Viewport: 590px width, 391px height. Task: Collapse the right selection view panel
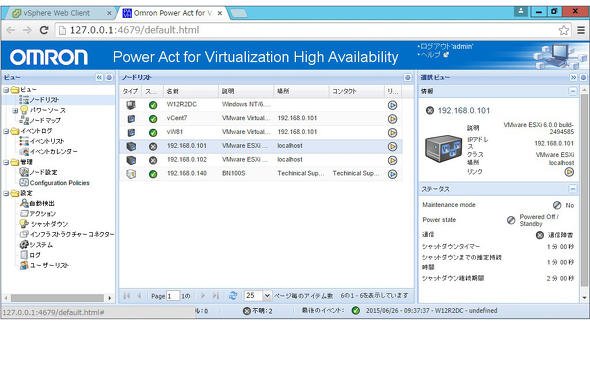[x=573, y=78]
